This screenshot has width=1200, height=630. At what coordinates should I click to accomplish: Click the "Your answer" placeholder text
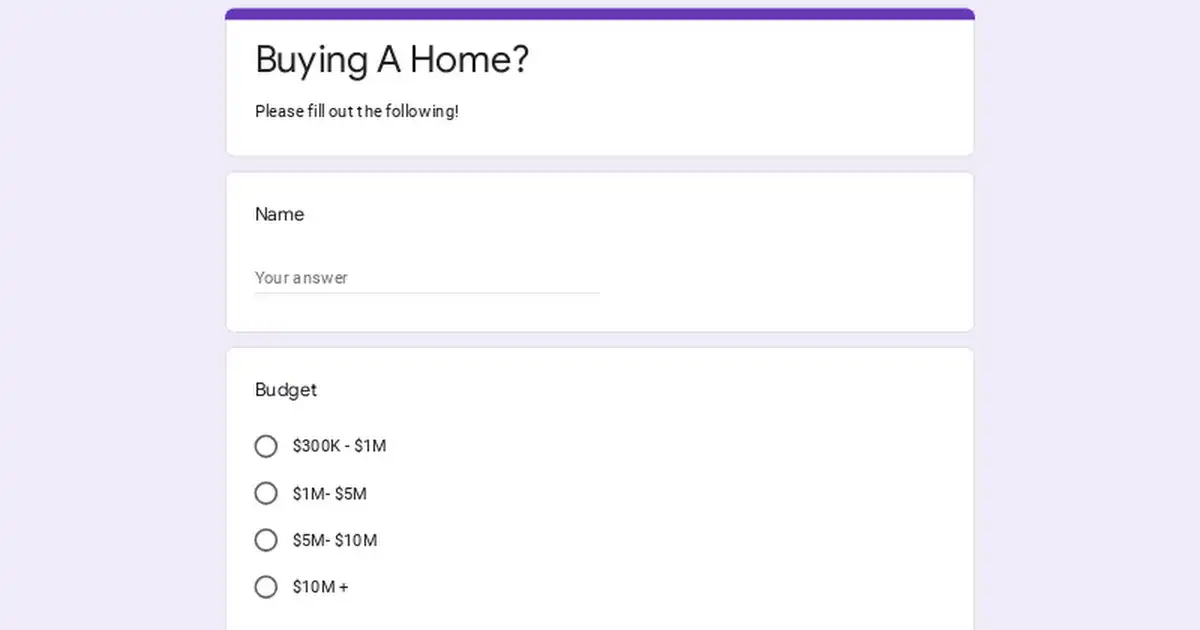(301, 278)
